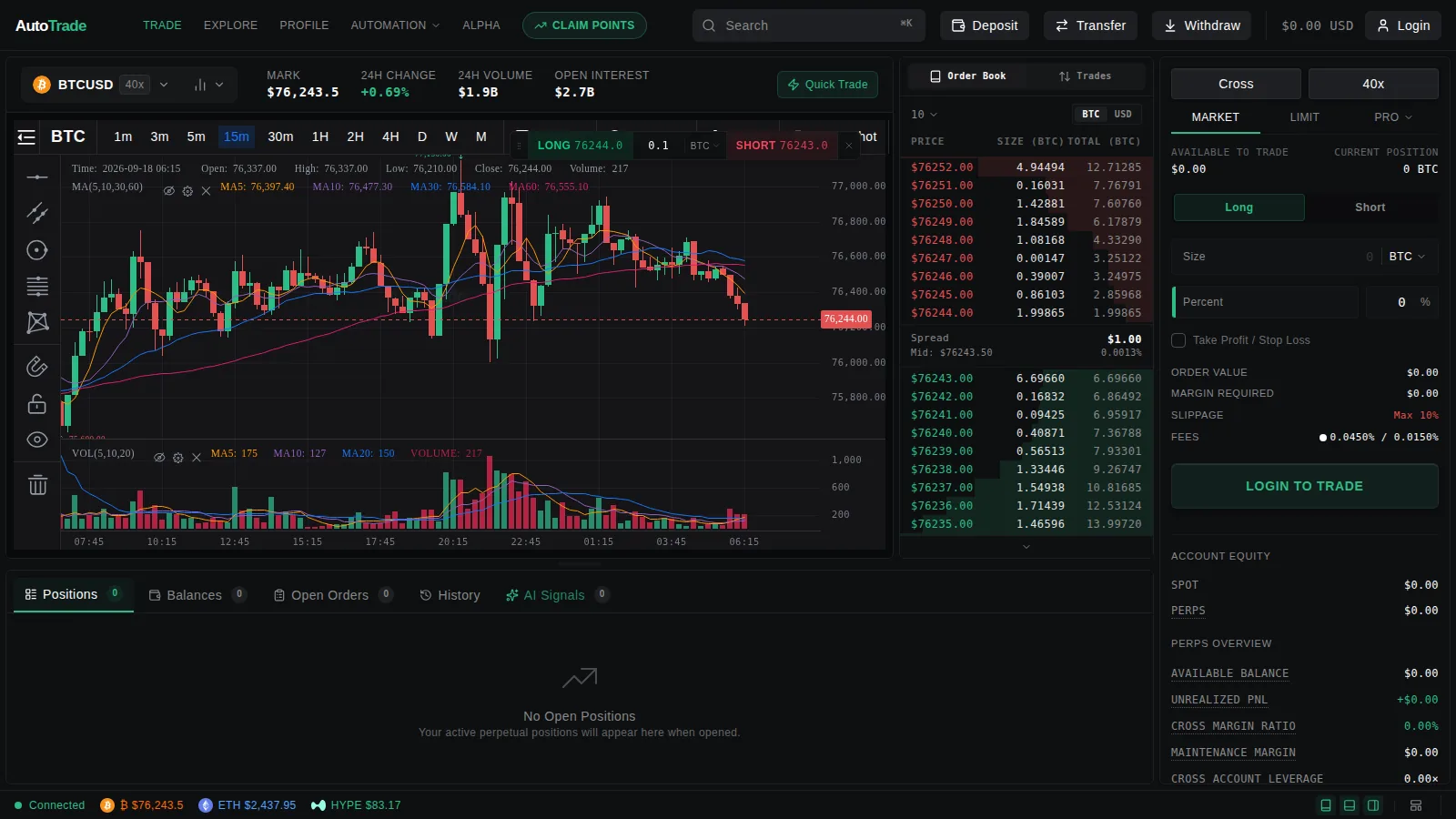Viewport: 1456px width, 819px height.
Task: Switch order side to Short
Action: pyautogui.click(x=1370, y=207)
